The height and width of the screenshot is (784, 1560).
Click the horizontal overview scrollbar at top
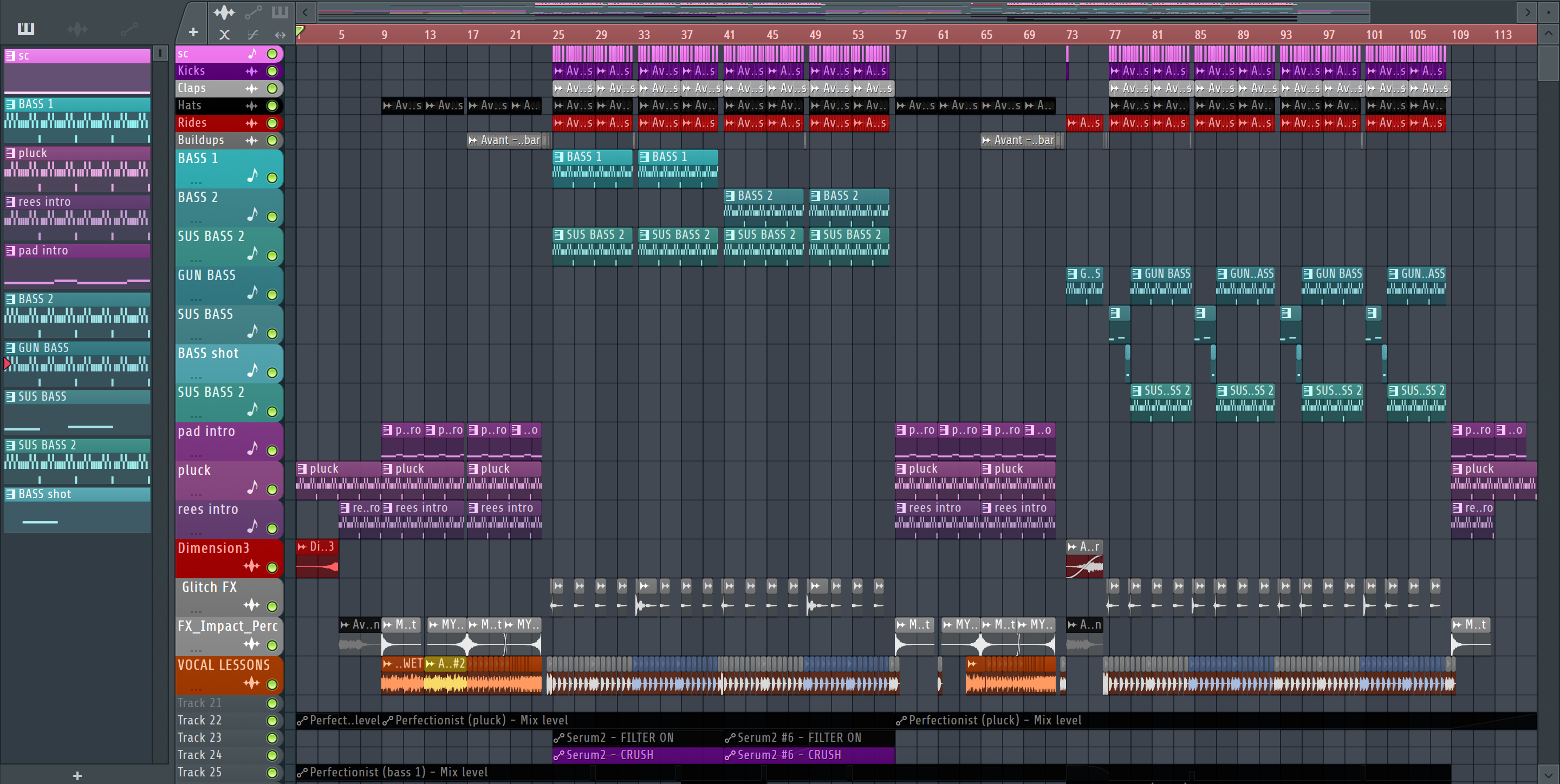843,11
